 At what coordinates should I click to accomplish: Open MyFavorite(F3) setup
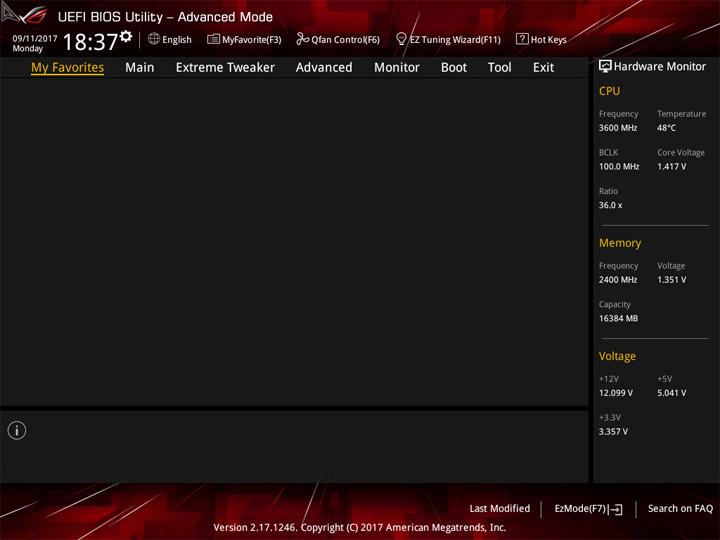(244, 39)
